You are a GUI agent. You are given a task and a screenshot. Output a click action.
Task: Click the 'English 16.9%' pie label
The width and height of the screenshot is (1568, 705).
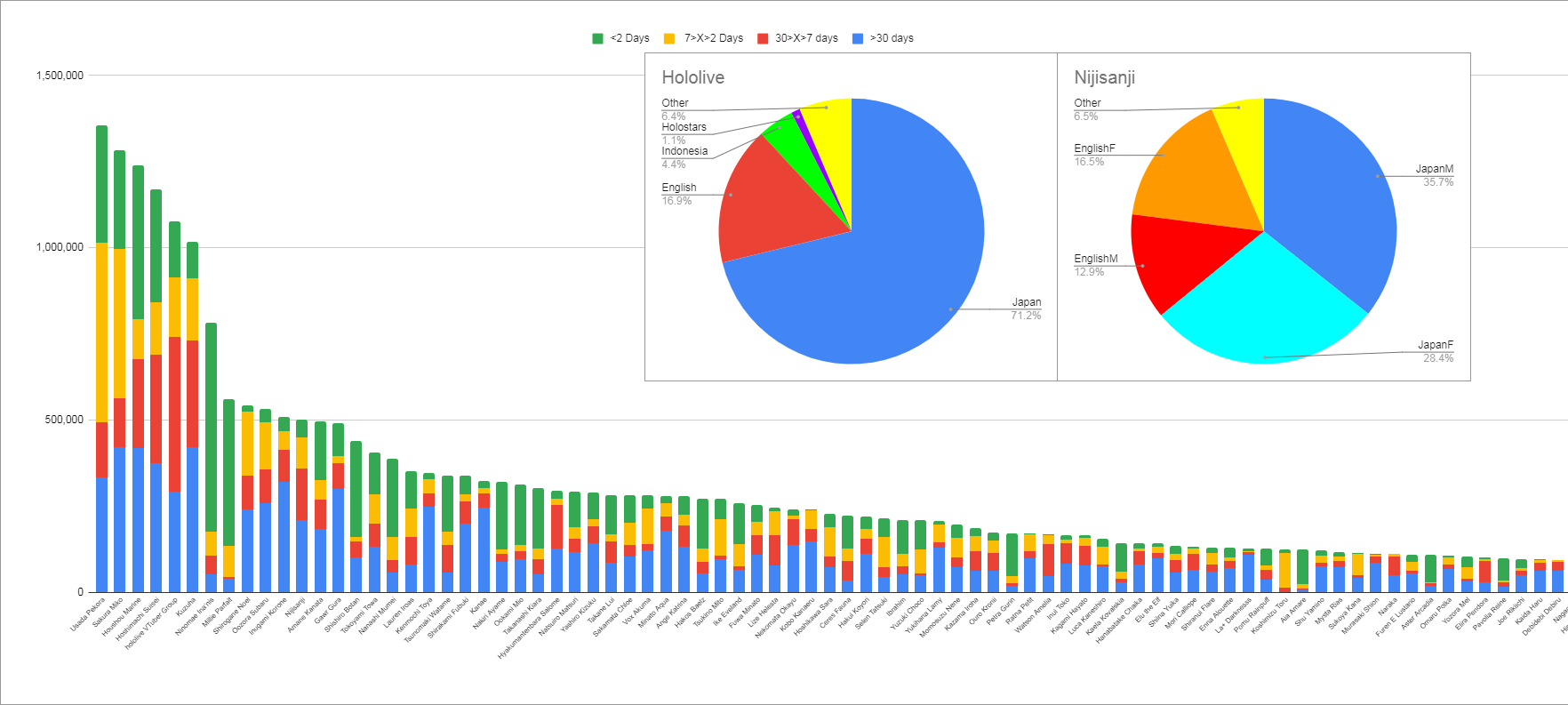[679, 194]
